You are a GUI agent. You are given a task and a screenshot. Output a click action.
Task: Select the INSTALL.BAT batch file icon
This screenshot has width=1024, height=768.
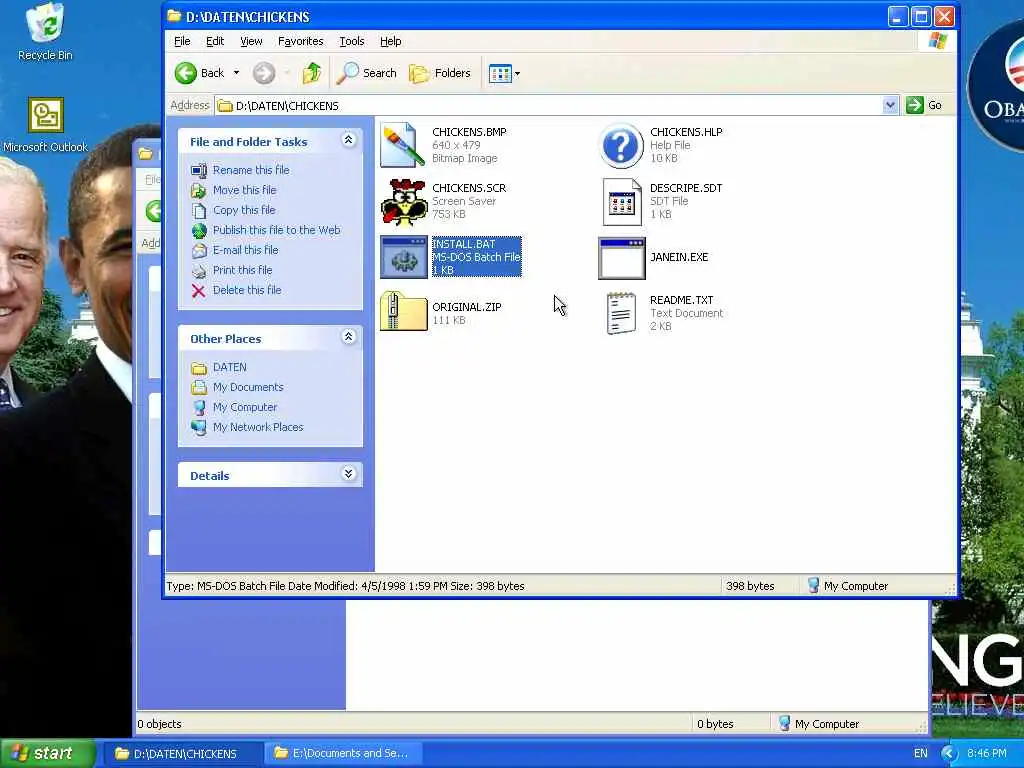tap(403, 257)
